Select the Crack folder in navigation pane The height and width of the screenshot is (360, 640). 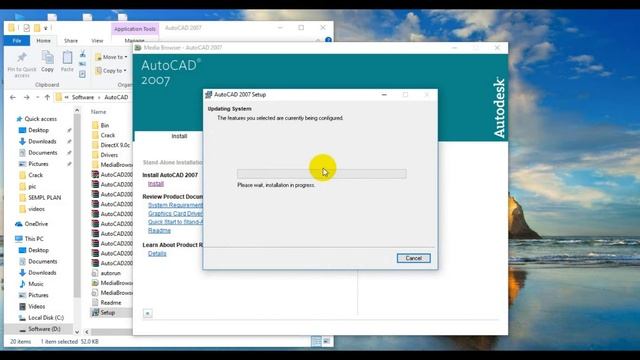[36, 175]
